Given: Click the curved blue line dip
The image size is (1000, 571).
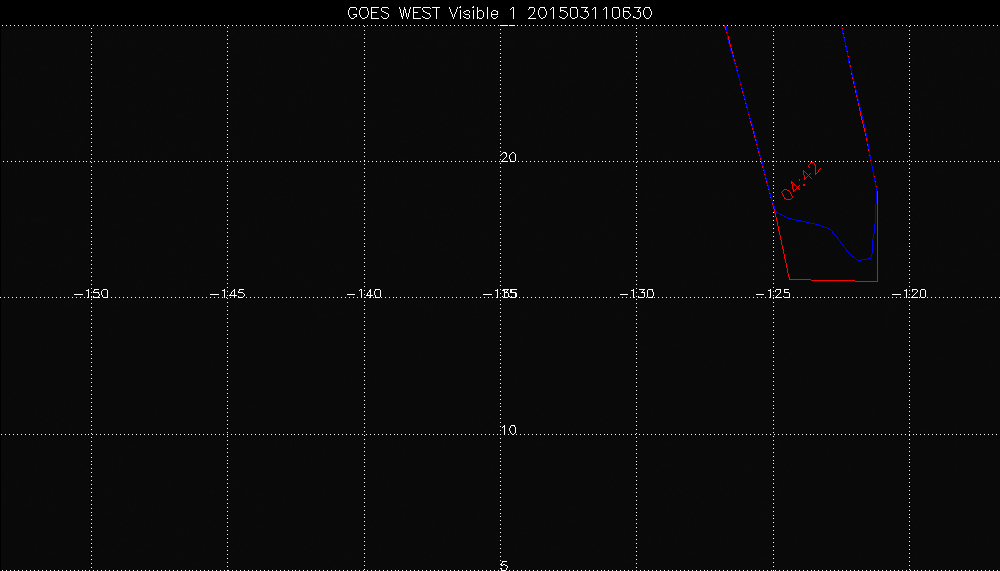Looking at the screenshot, I should pos(859,259).
